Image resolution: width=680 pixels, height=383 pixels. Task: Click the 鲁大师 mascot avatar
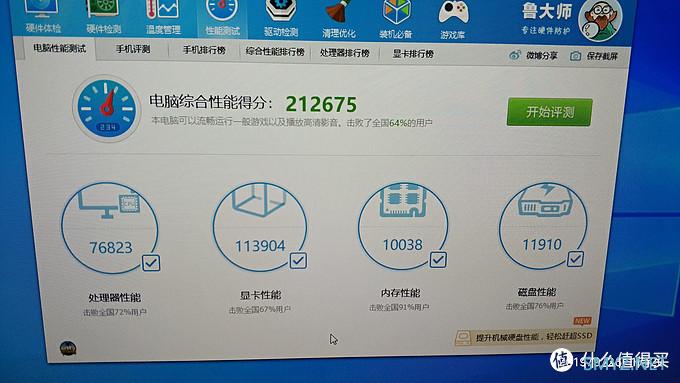point(600,19)
